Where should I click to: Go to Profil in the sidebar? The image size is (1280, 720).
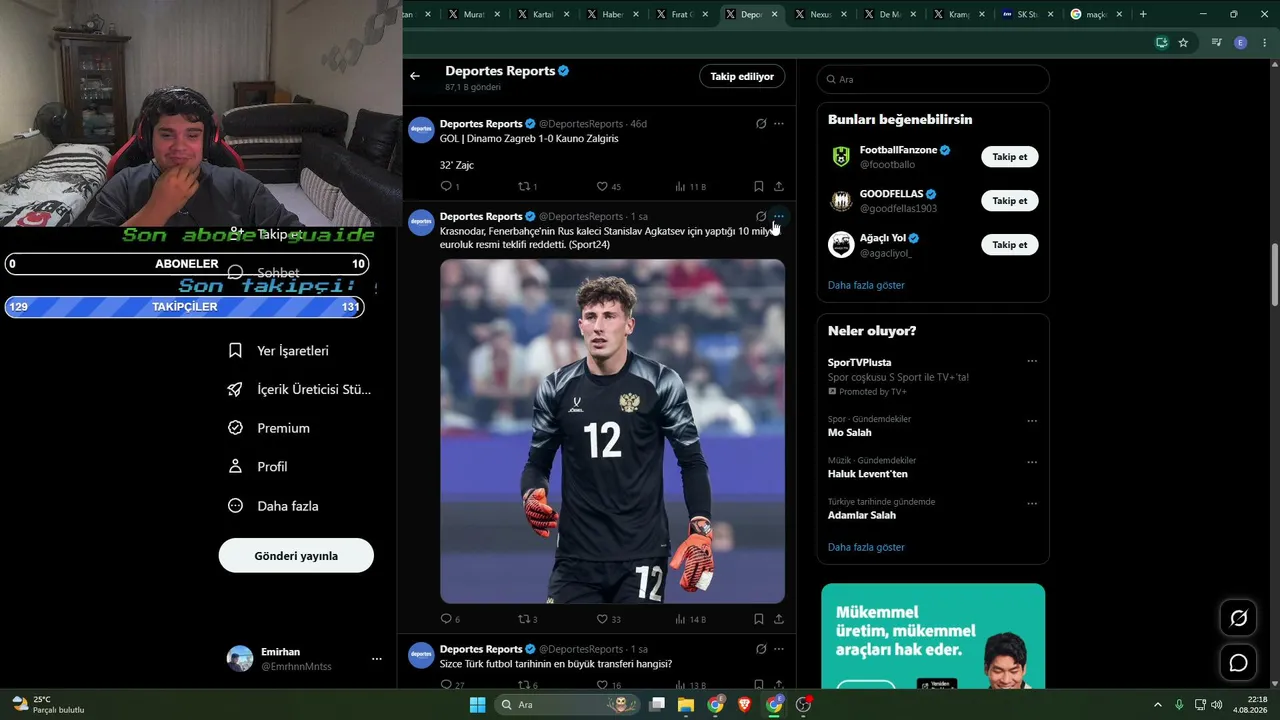pos(258,467)
